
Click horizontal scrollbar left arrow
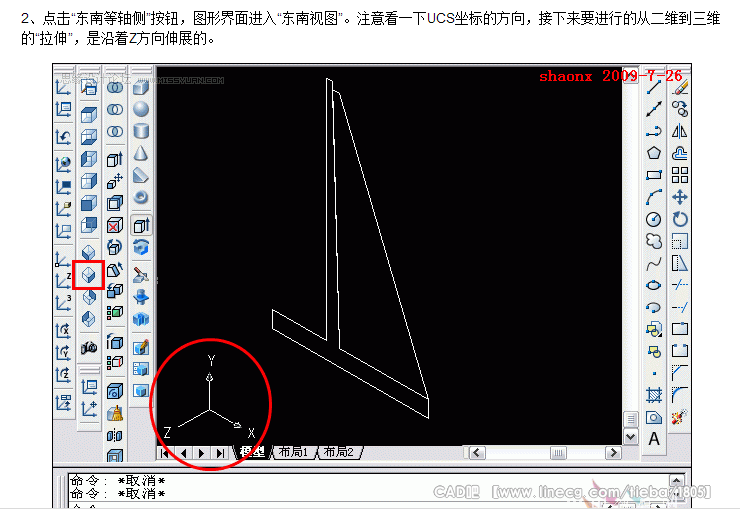click(x=476, y=453)
